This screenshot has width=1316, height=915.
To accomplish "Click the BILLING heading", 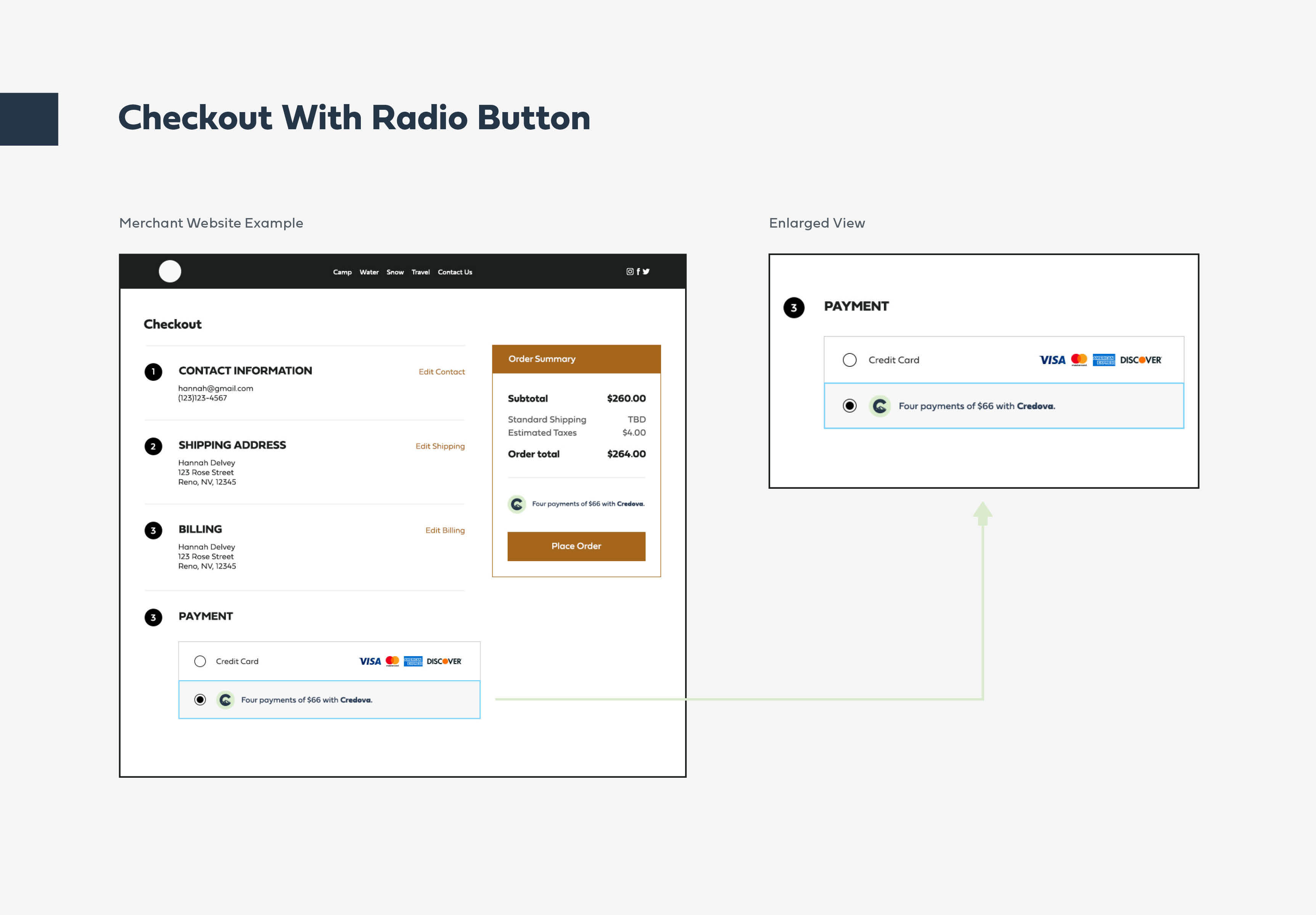I will [200, 530].
